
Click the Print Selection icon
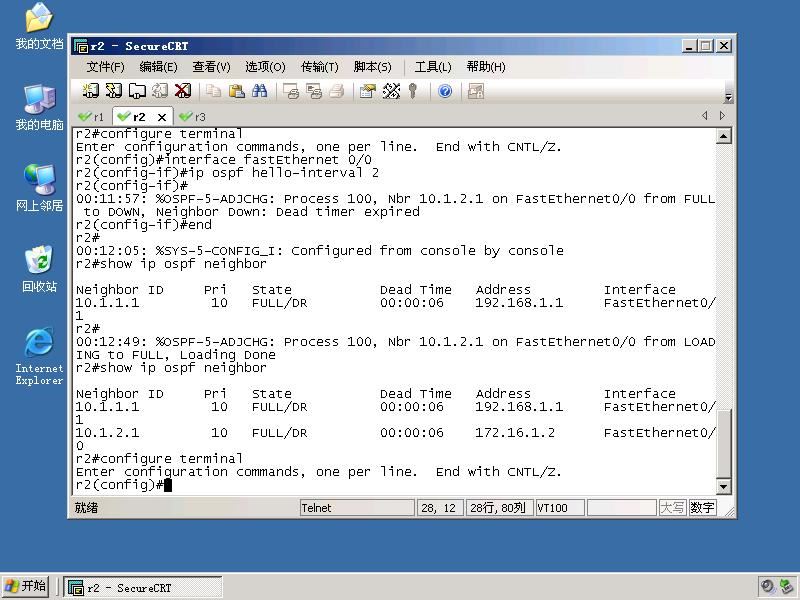314,91
